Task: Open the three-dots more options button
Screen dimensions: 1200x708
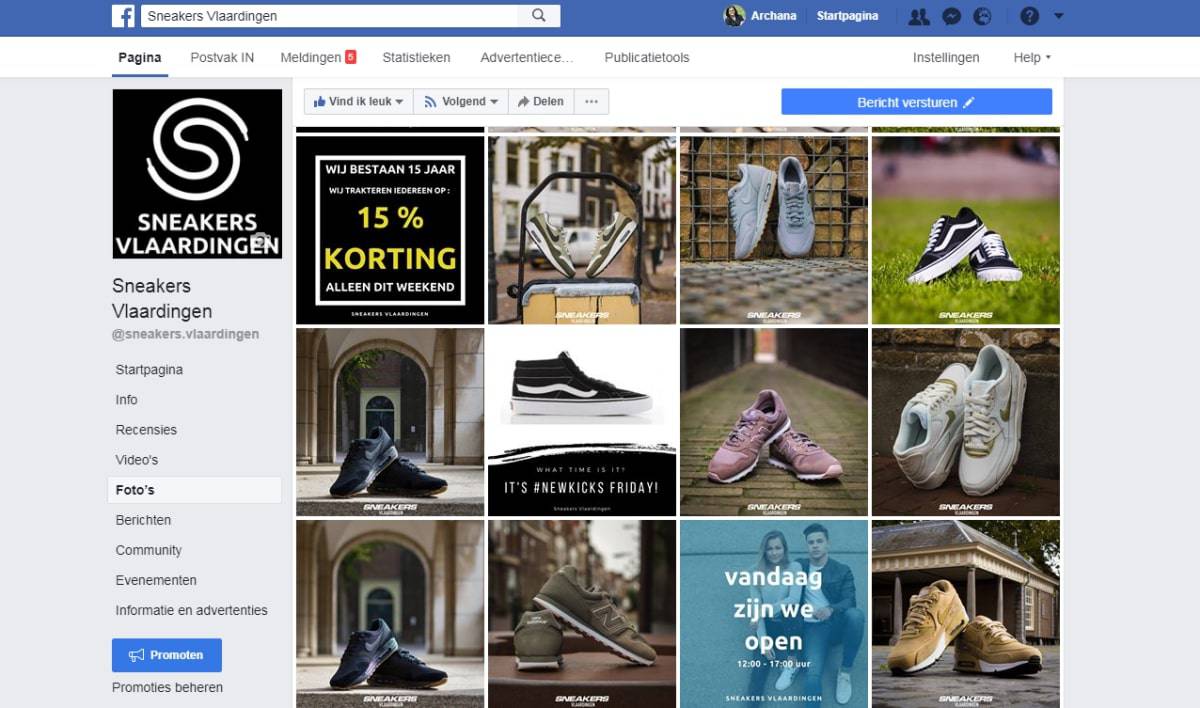Action: tap(591, 102)
